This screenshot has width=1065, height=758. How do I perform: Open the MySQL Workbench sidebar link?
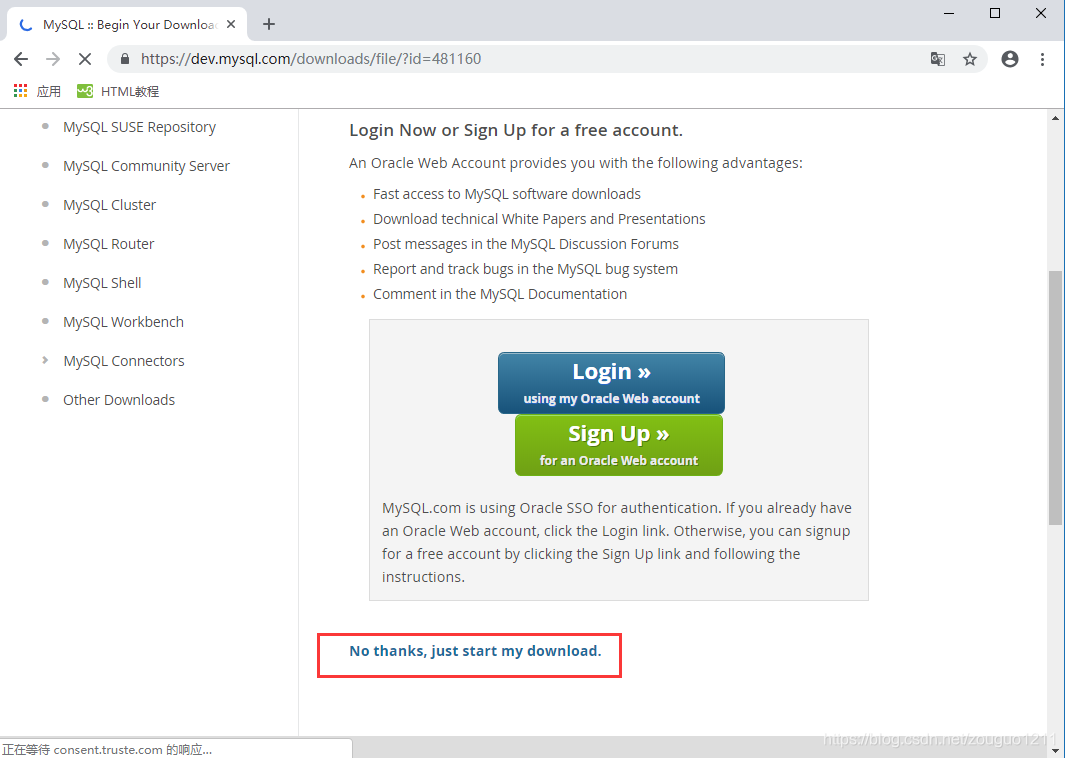(x=124, y=322)
